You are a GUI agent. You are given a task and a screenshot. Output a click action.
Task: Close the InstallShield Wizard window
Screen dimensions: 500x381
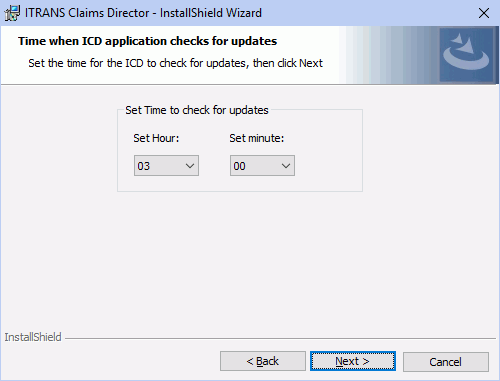484,13
